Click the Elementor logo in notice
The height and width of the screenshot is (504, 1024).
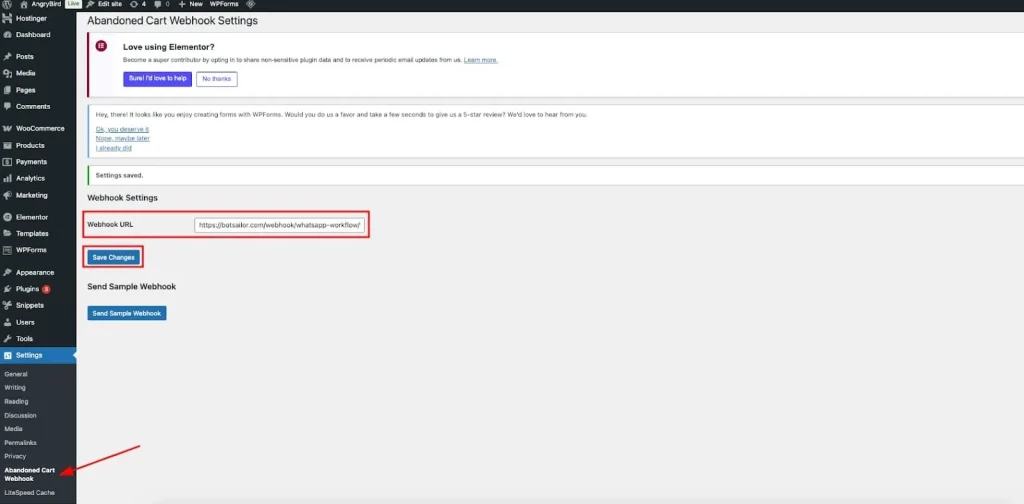(101, 46)
